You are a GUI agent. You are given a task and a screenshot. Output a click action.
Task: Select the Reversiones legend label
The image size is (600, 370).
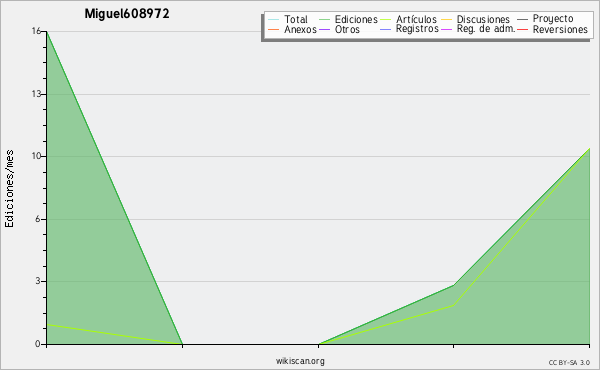tap(560, 29)
